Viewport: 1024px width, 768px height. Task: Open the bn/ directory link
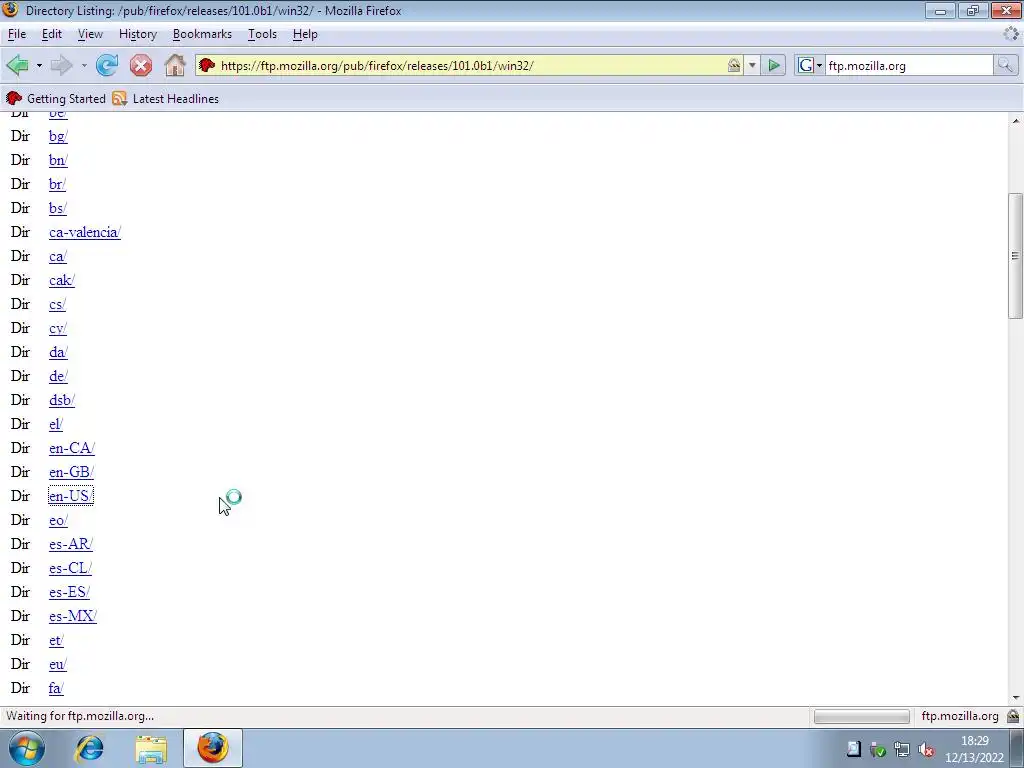[x=58, y=161]
